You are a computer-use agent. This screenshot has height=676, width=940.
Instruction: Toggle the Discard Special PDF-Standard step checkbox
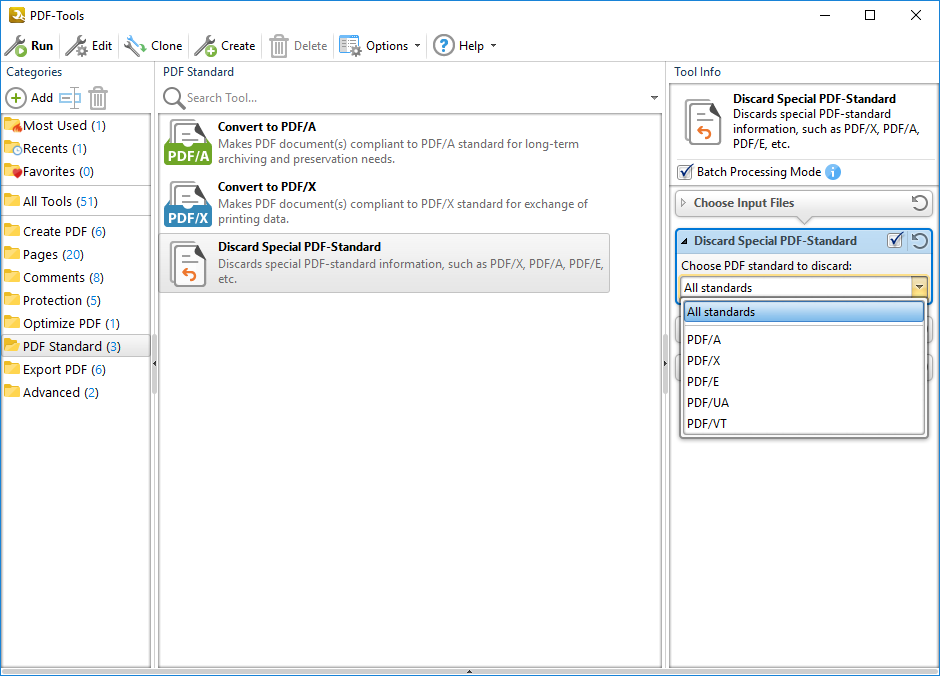point(896,241)
